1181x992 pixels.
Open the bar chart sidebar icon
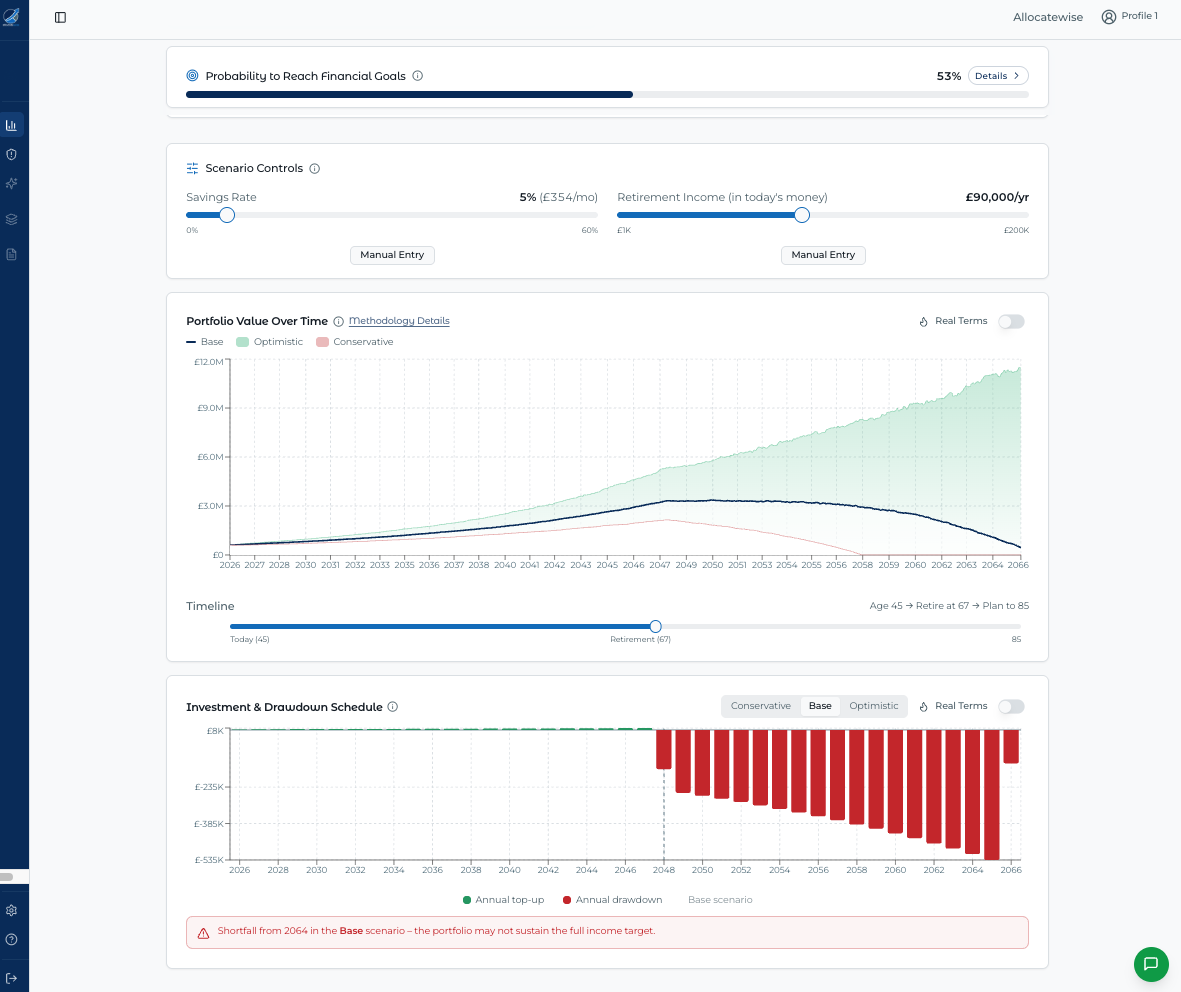pos(11,125)
